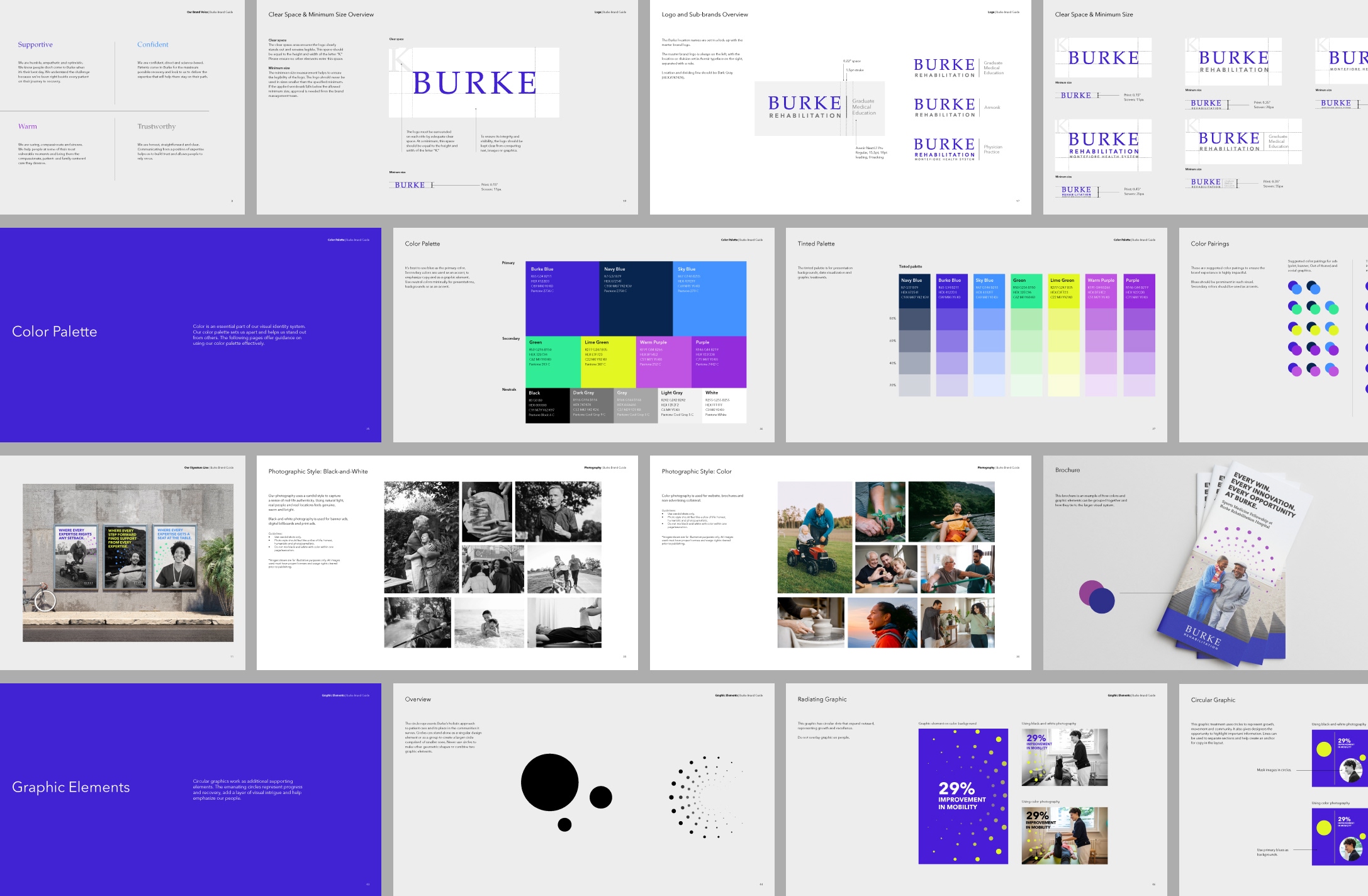The image size is (1368, 896).
Task: Open the Color Palette section title slide
Action: pyautogui.click(x=190, y=335)
